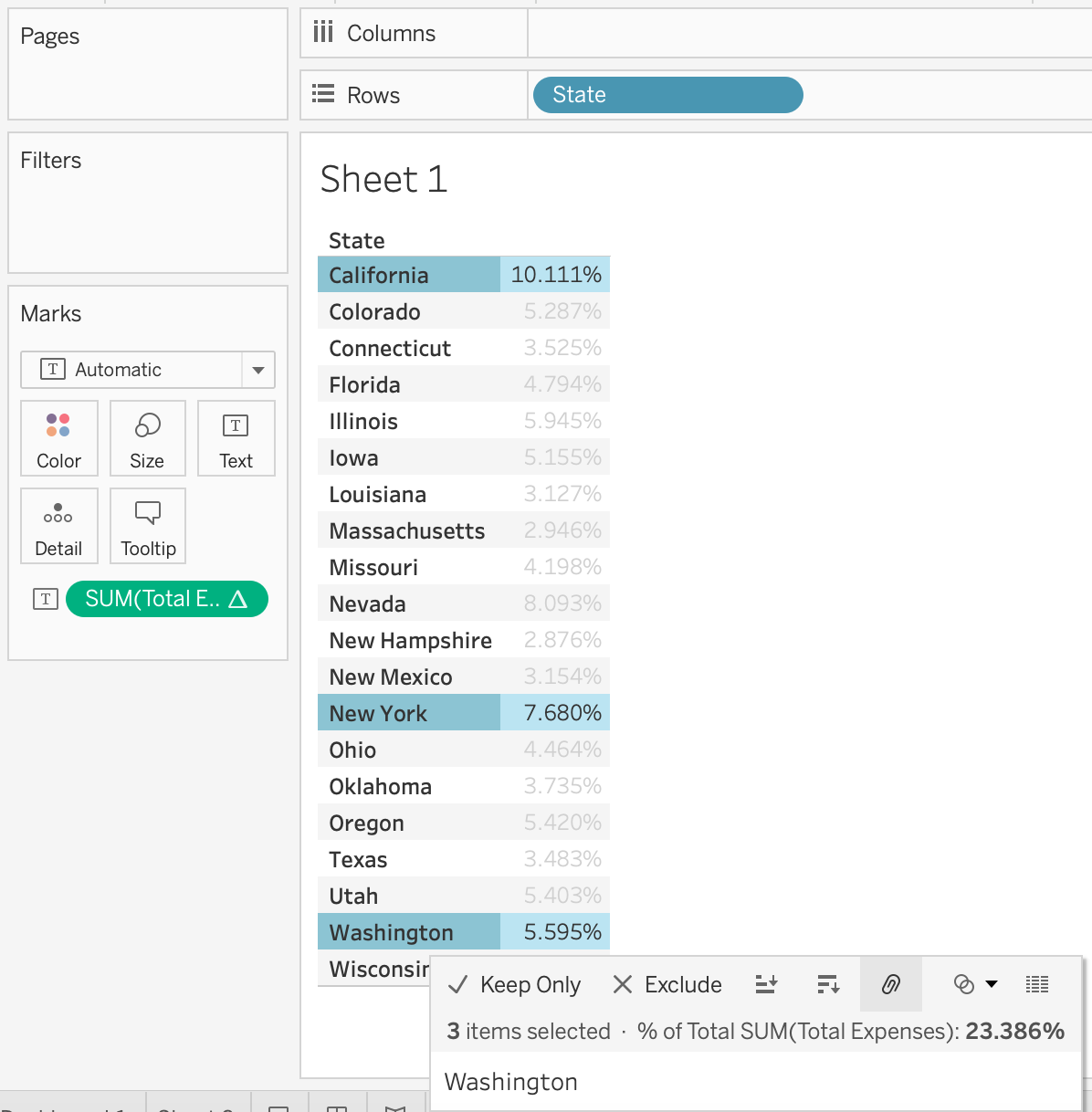Select the New York row

click(x=464, y=713)
